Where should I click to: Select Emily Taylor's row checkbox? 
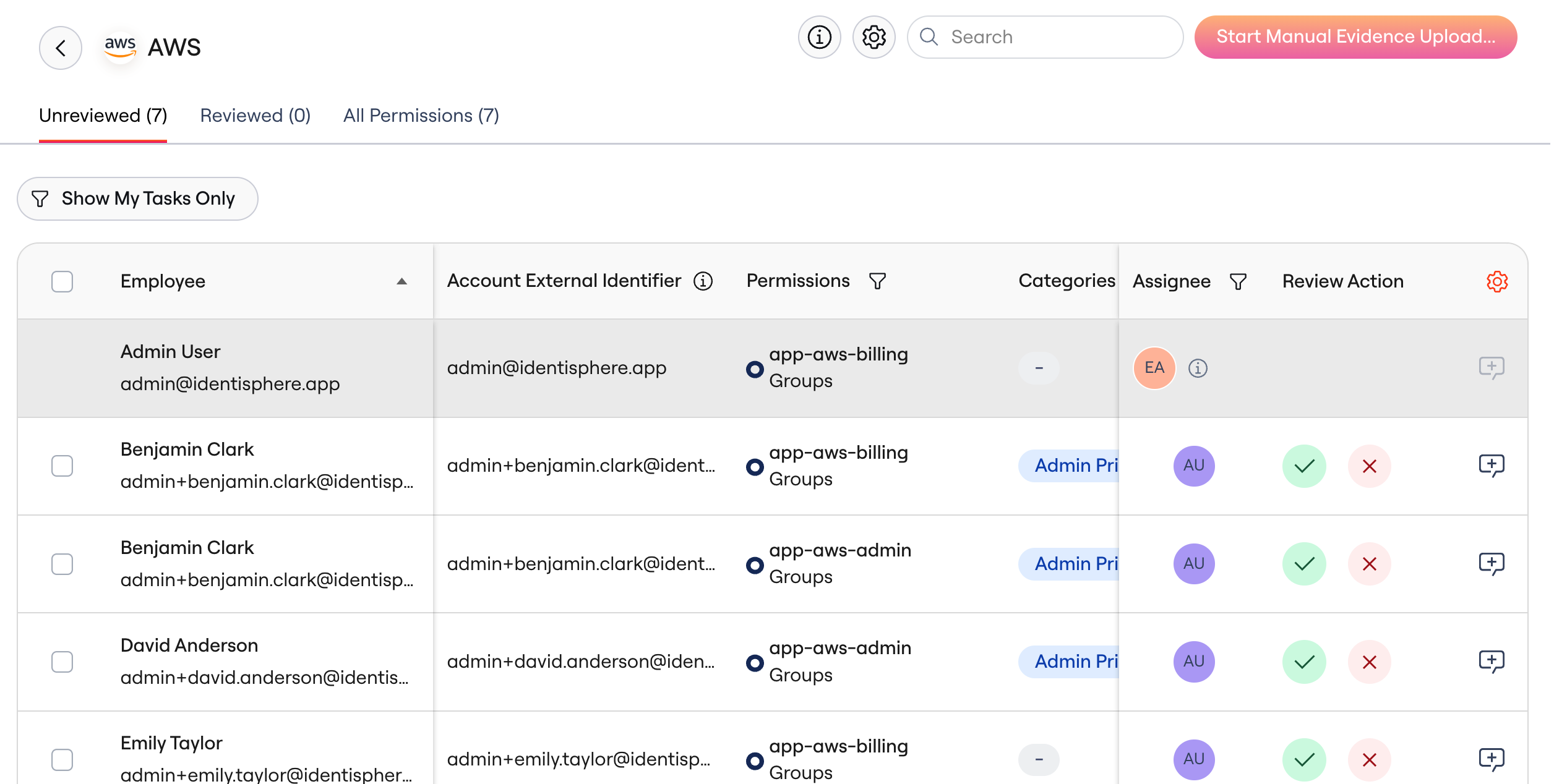[x=62, y=759]
